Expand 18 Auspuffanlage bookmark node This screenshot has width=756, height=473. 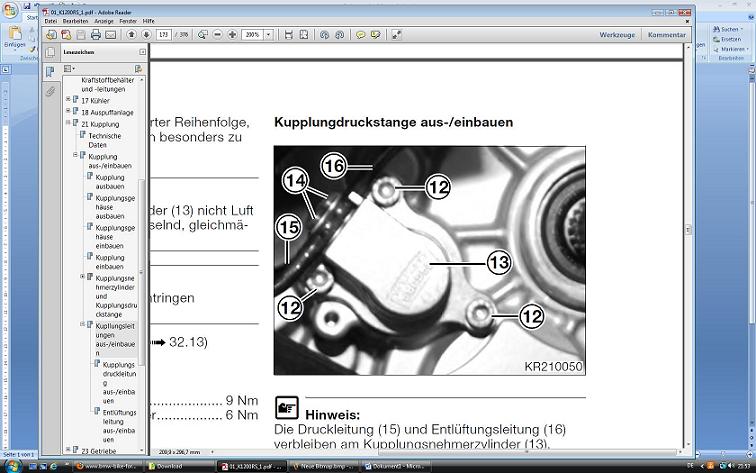pos(68,110)
